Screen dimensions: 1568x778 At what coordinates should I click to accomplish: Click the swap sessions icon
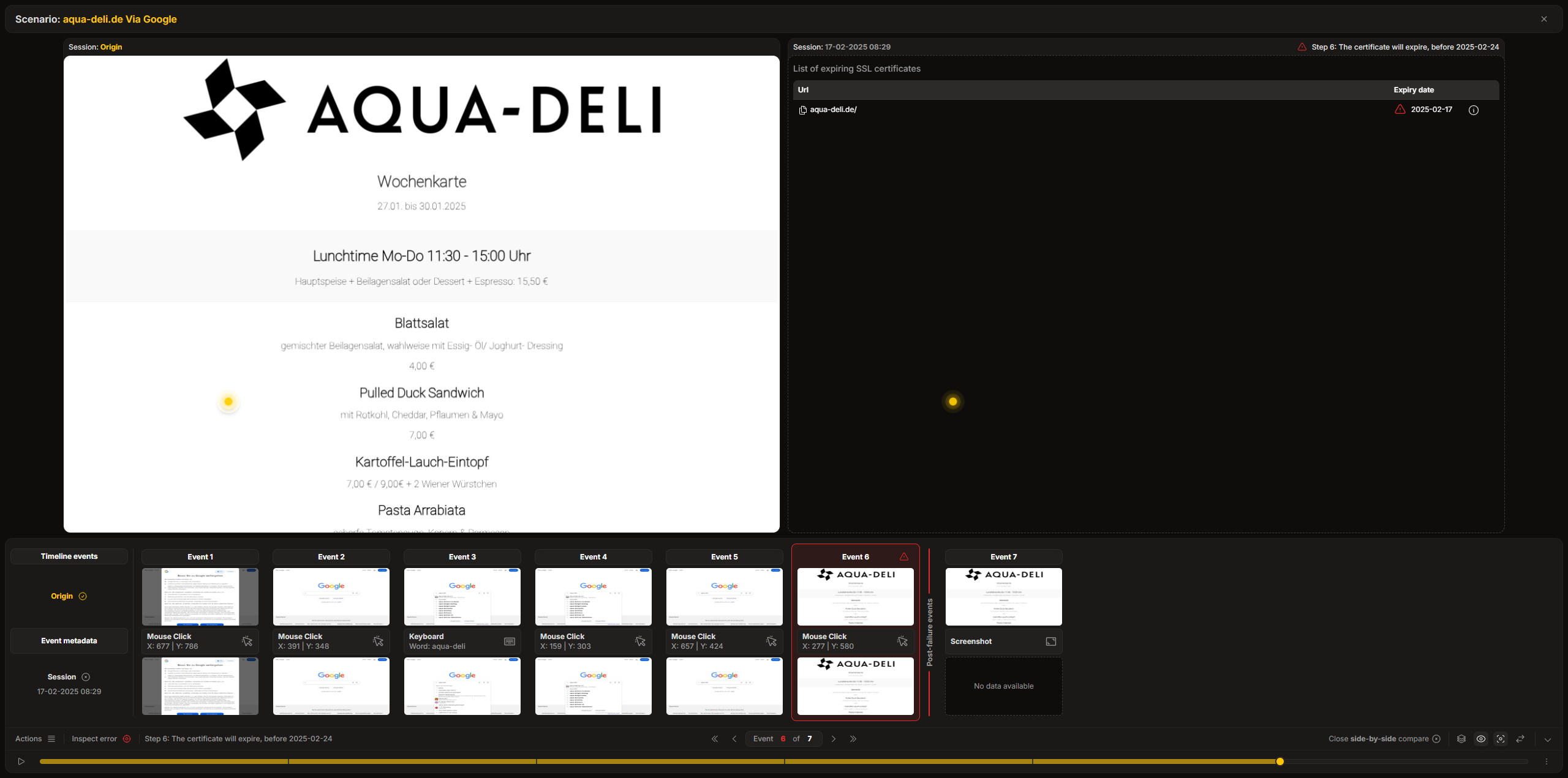(x=1520, y=739)
